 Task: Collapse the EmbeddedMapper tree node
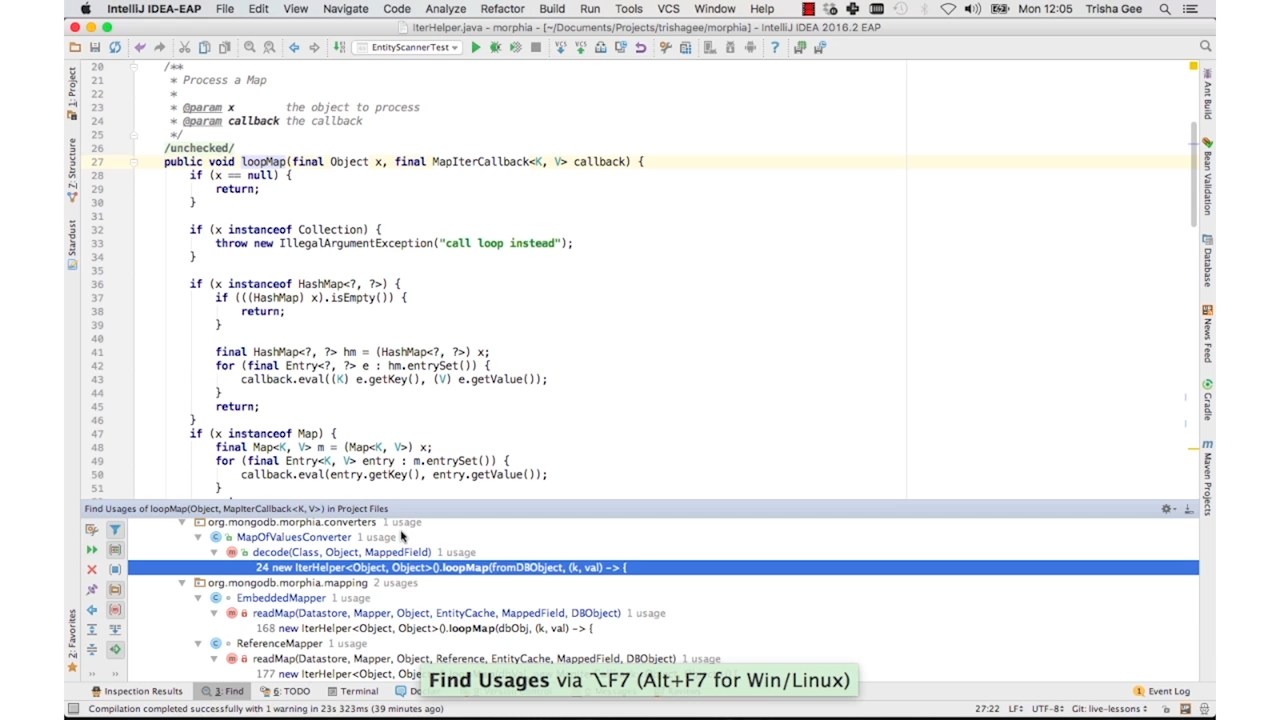198,598
